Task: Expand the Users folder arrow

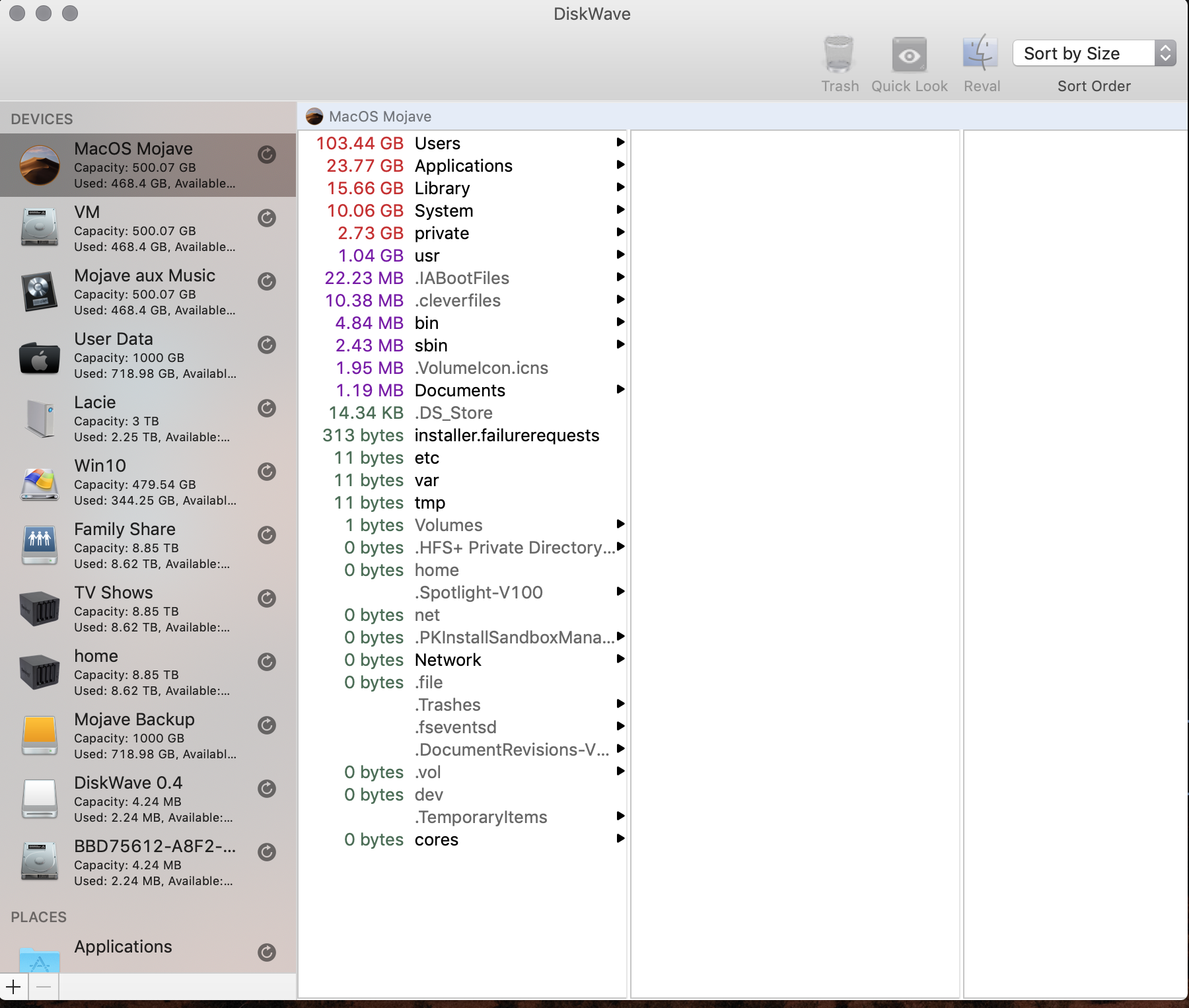Action: pos(620,142)
